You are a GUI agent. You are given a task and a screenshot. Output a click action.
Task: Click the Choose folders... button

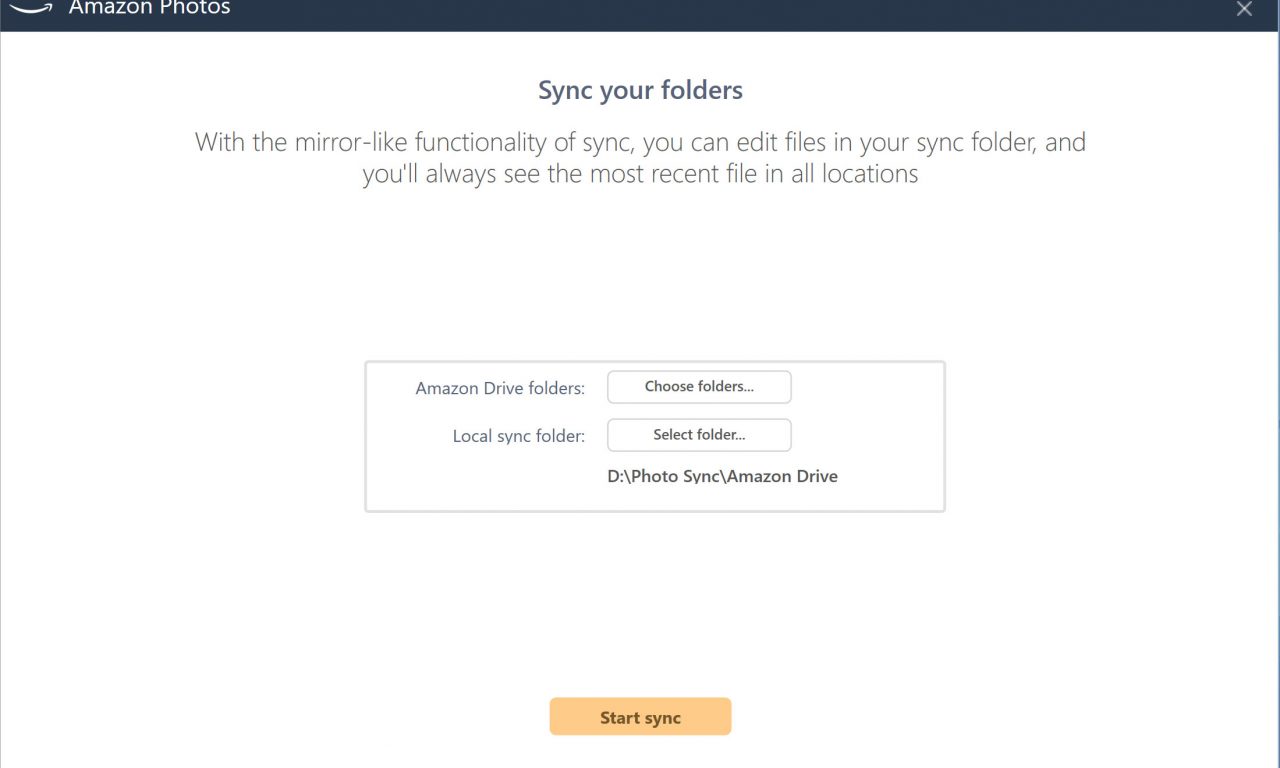[699, 387]
